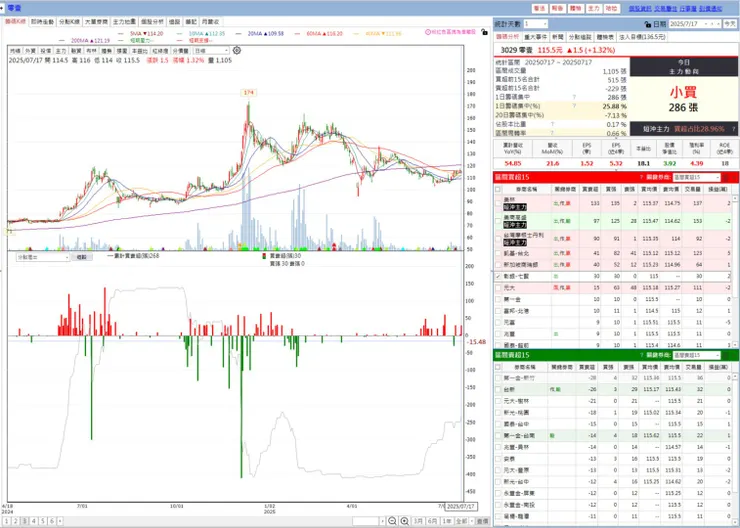Click the 60MA legend line swatch
The image size is (740, 528).
click(297, 34)
